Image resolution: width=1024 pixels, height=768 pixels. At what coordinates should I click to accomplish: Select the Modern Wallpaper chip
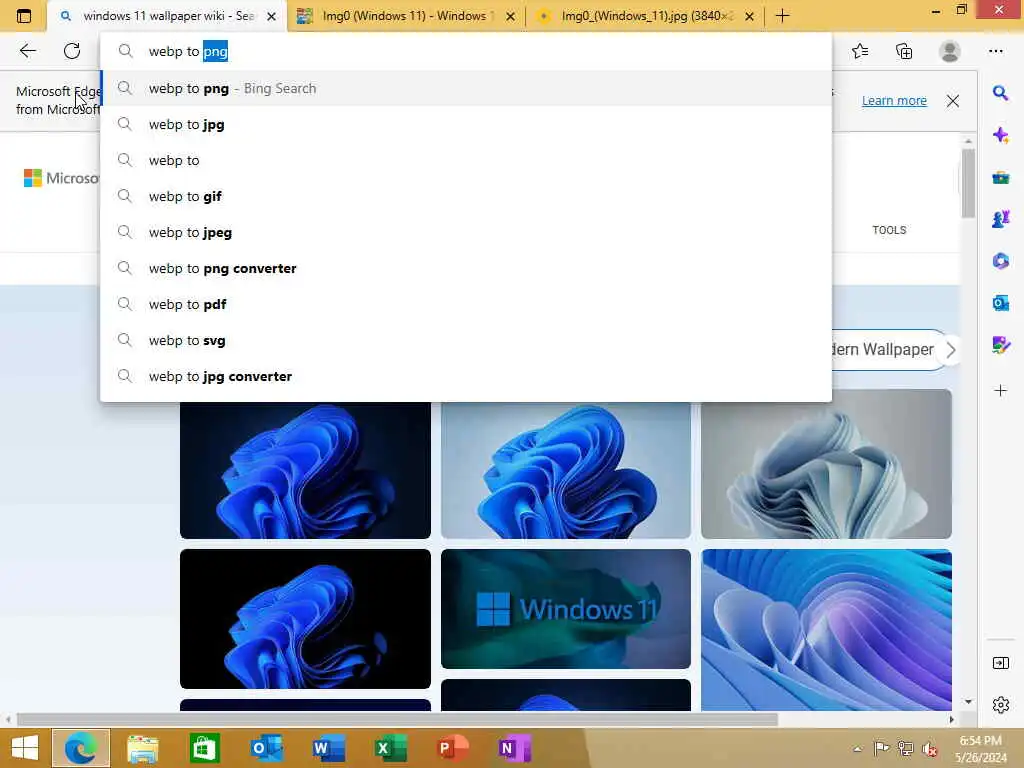click(x=882, y=350)
